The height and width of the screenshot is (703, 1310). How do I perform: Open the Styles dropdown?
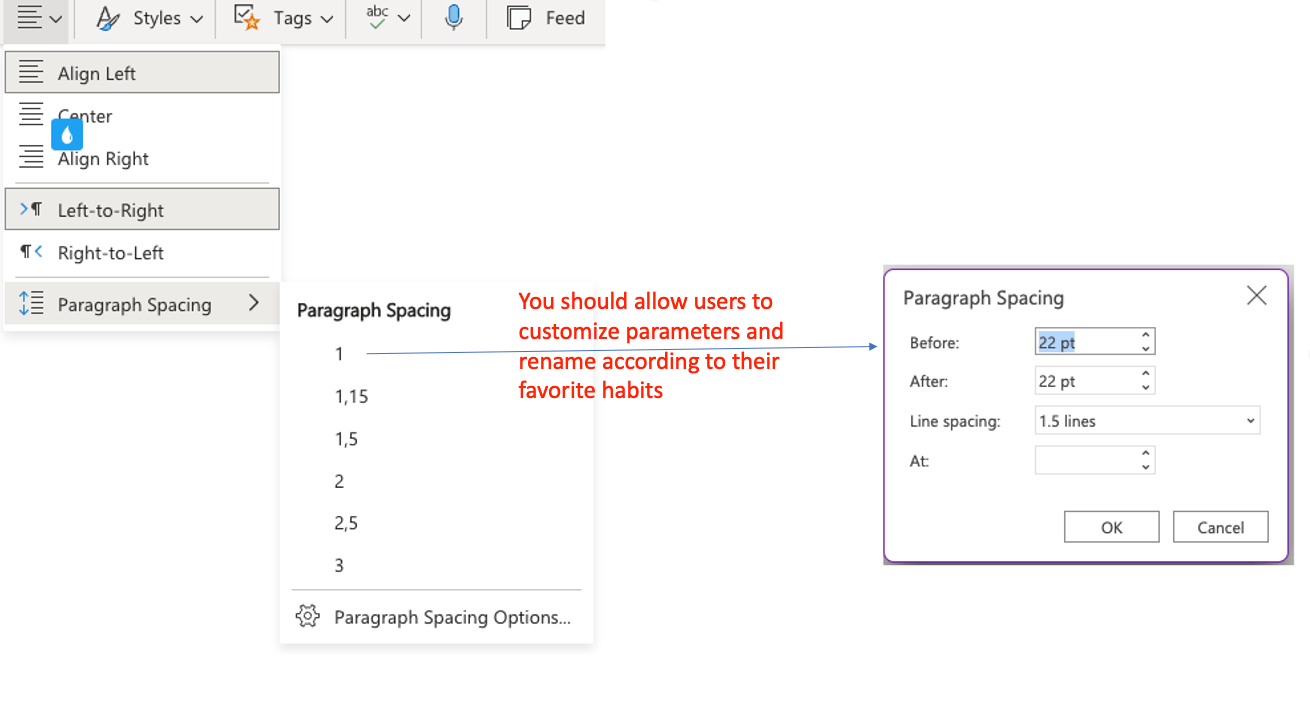(x=149, y=18)
